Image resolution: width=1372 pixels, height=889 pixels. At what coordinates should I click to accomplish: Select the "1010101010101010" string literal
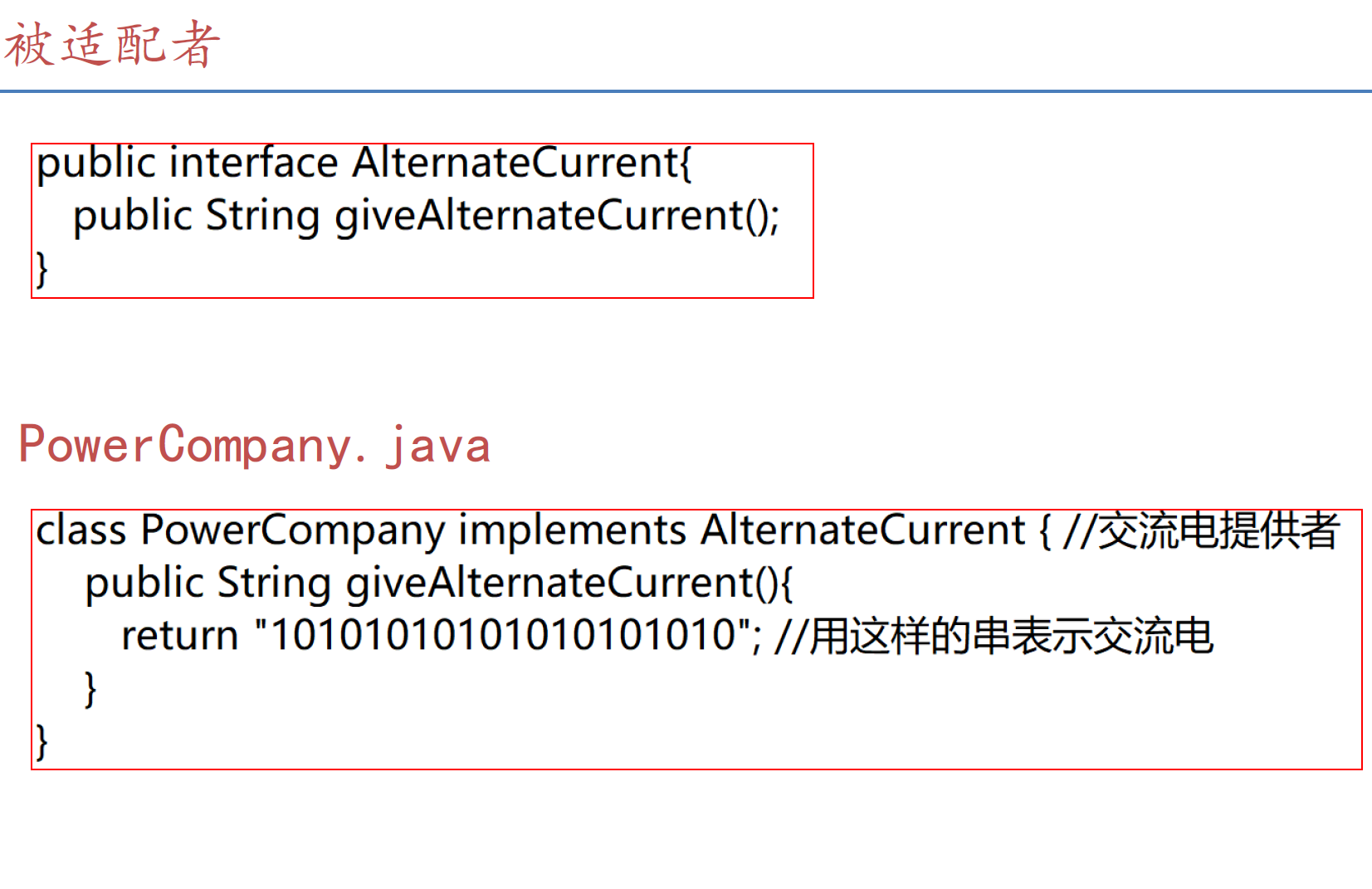click(x=503, y=636)
